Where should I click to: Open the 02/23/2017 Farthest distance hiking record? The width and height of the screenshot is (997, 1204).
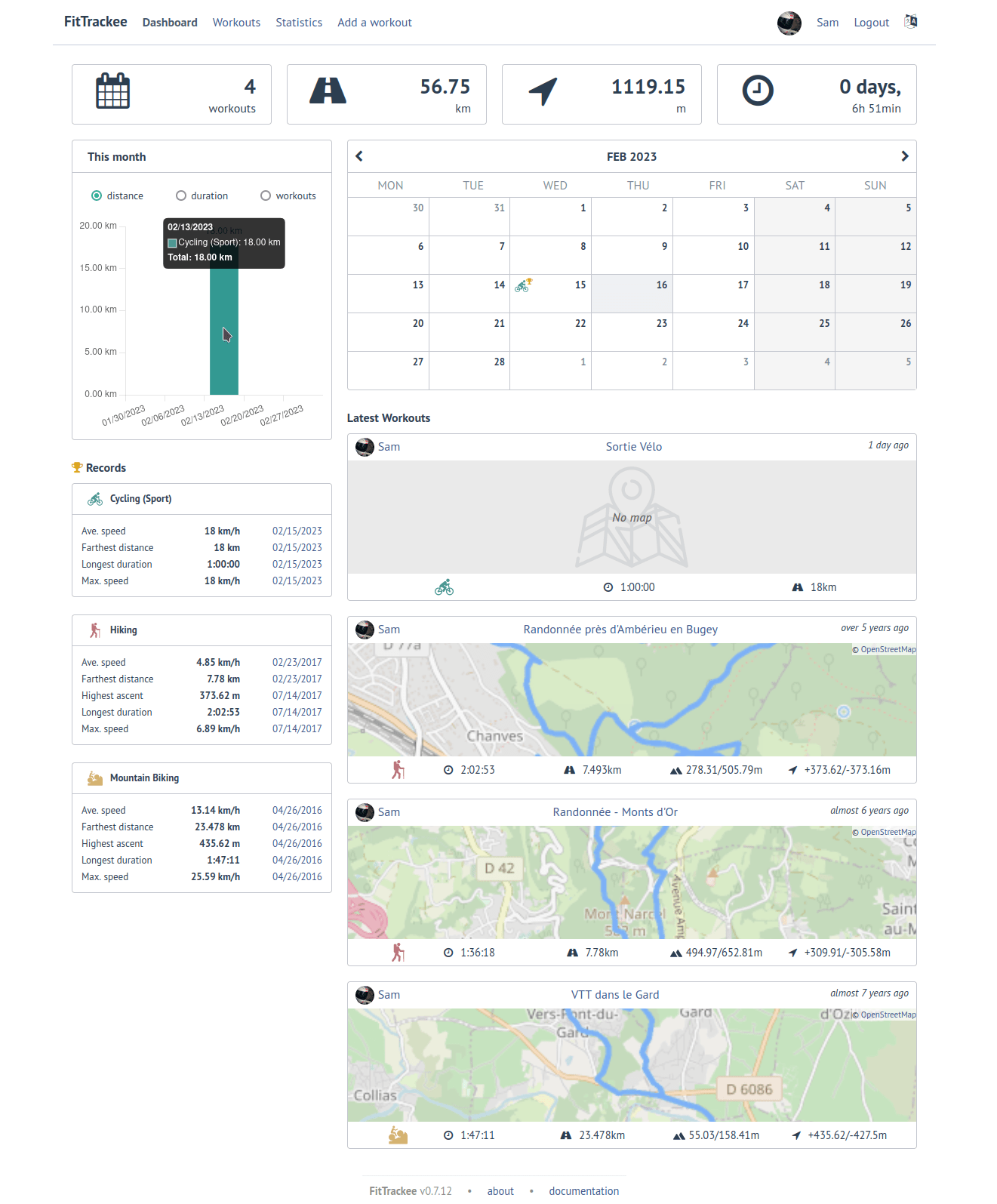tap(297, 679)
